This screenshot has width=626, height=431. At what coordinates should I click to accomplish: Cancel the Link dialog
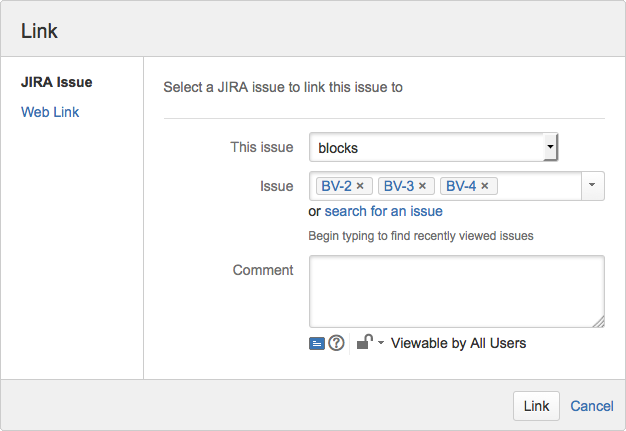pyautogui.click(x=592, y=406)
